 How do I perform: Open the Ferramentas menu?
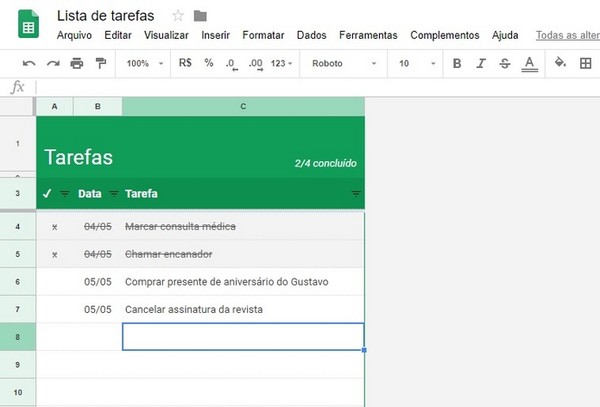[368, 35]
